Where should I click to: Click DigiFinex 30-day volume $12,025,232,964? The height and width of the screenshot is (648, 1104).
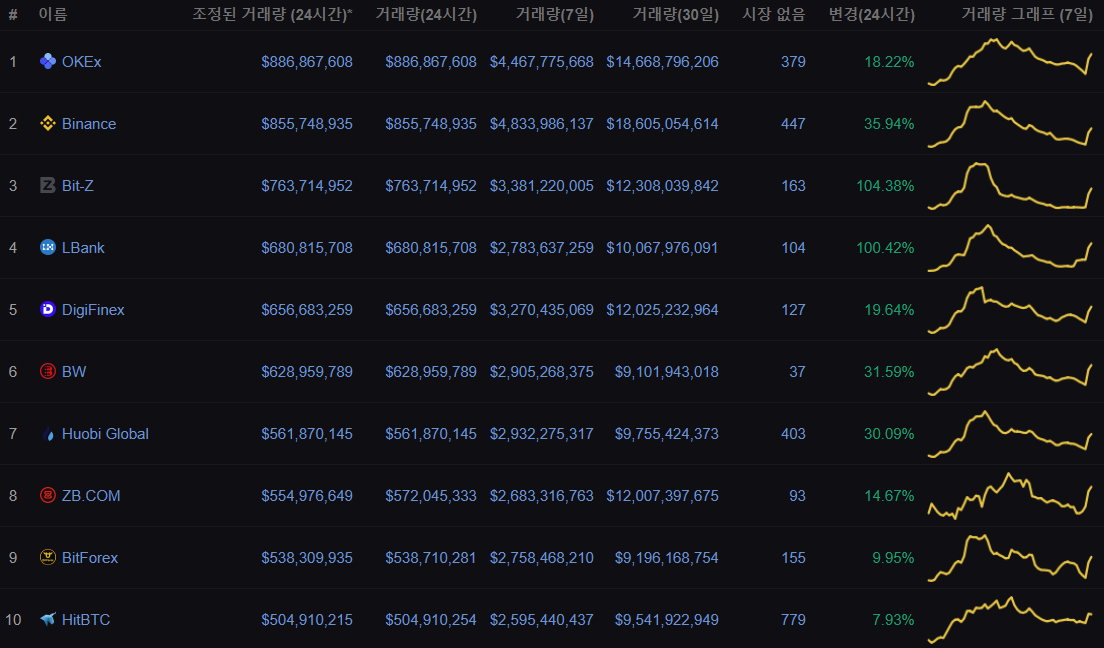663,310
